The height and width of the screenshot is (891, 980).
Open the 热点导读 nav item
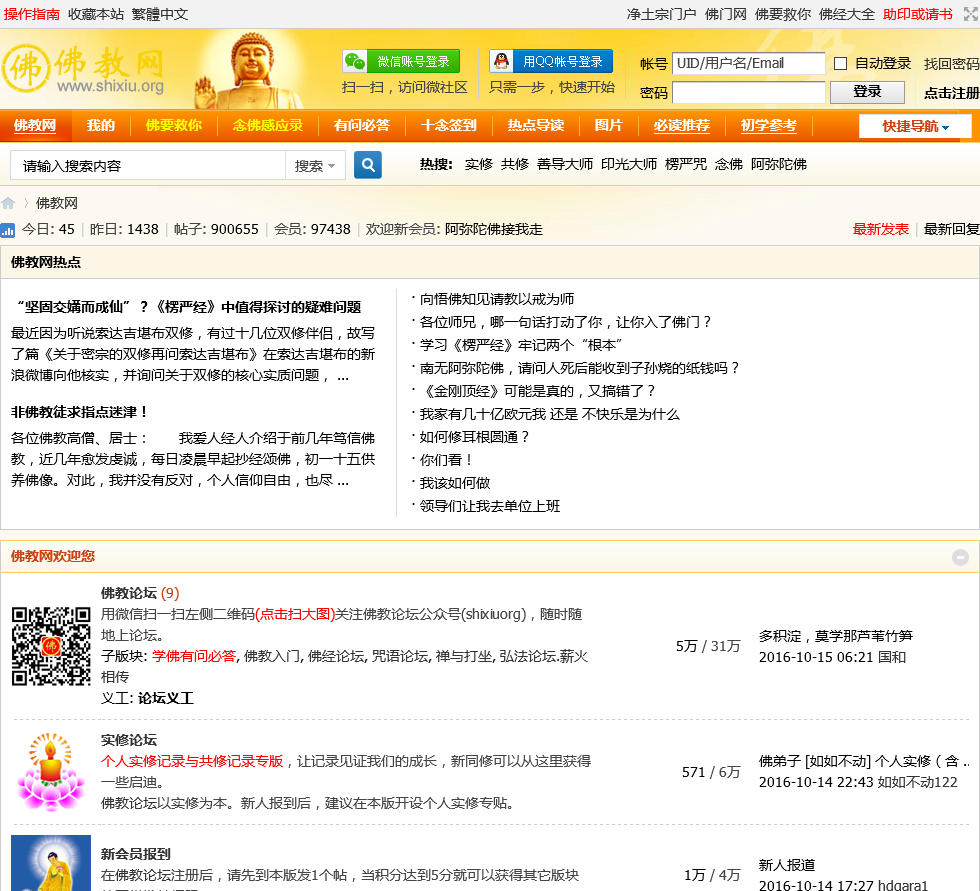click(x=536, y=126)
